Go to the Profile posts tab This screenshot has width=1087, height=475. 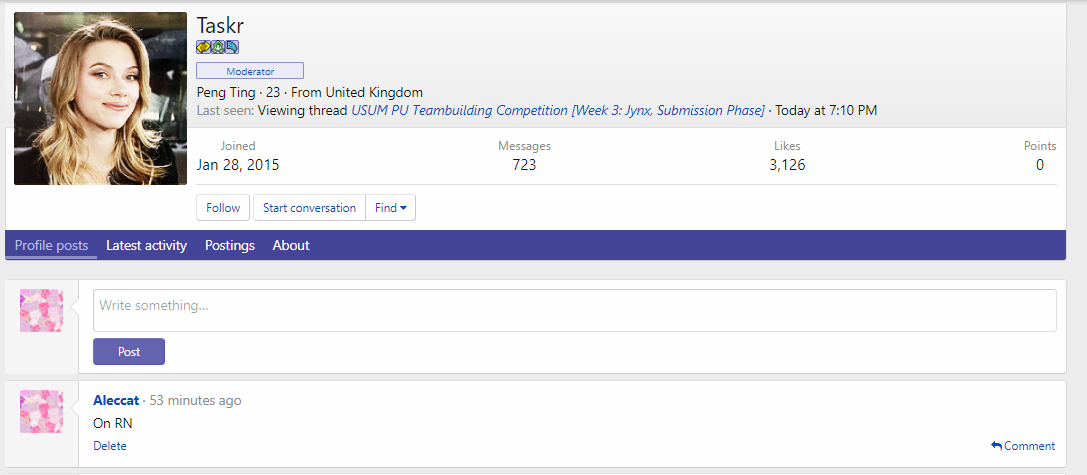51,245
